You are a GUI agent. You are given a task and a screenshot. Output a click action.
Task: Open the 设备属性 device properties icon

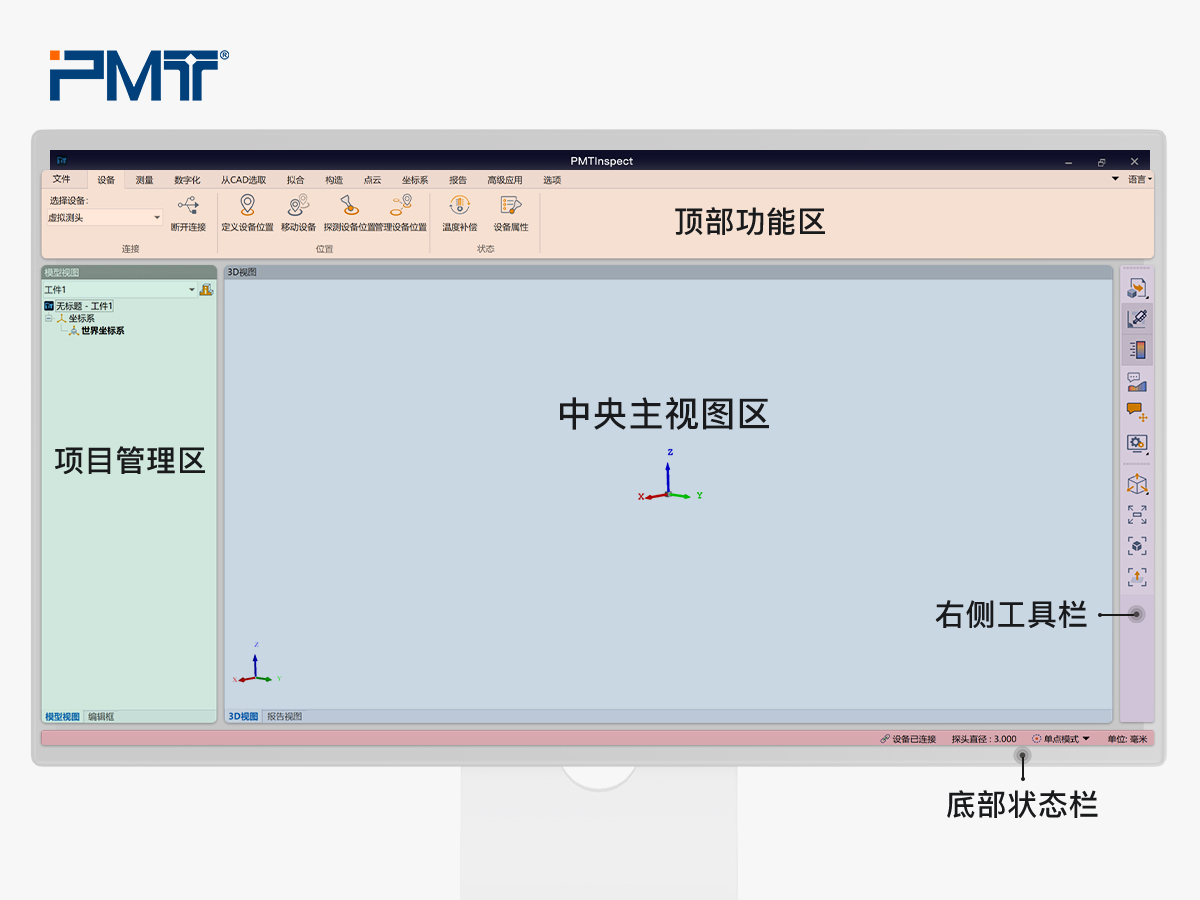pos(511,205)
